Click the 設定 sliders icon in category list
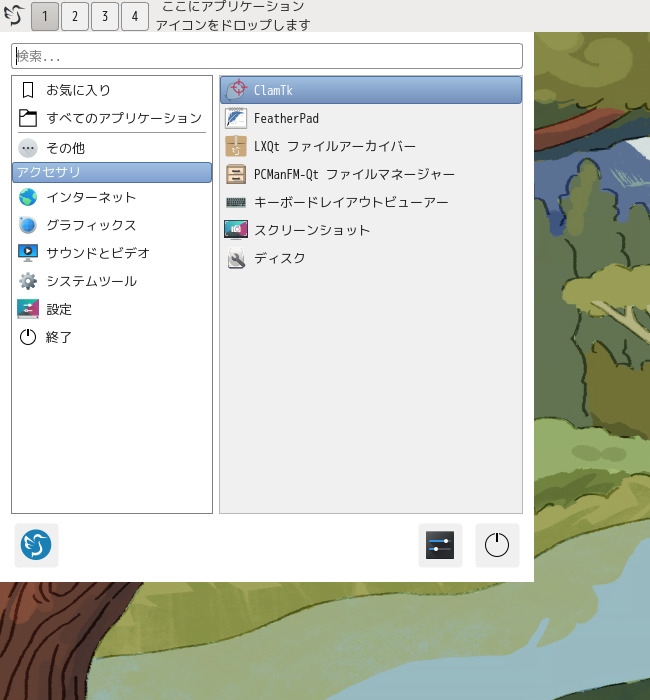 pyautogui.click(x=28, y=309)
